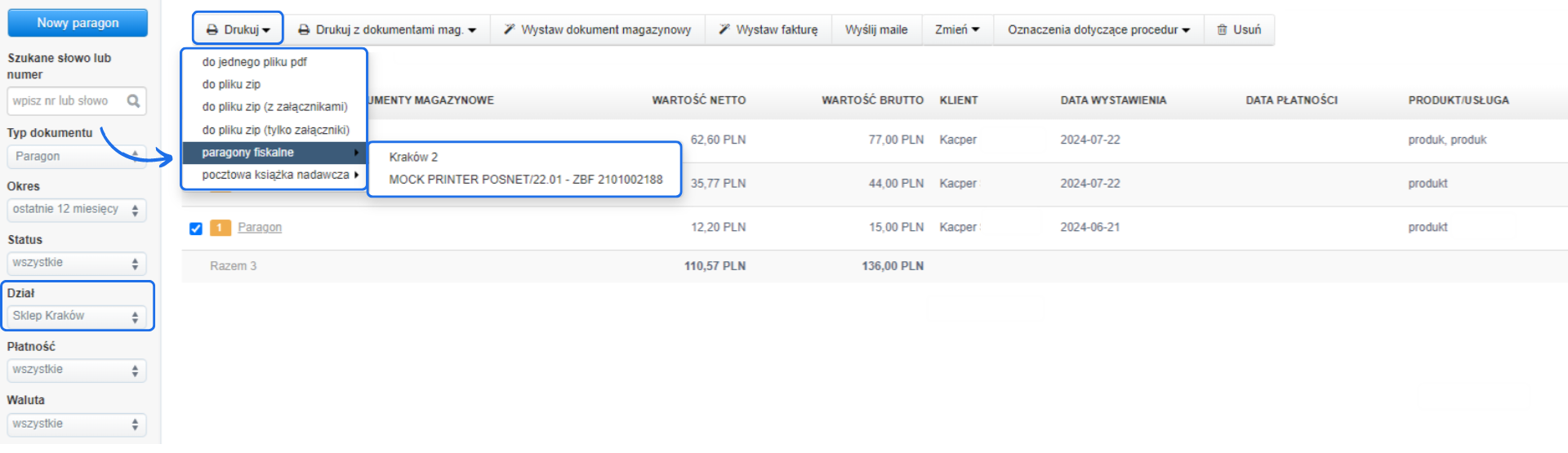Viewport: 1568px width, 453px height.
Task: Expand 'pocztowa książka nadawcza' submenu
Action: click(275, 175)
